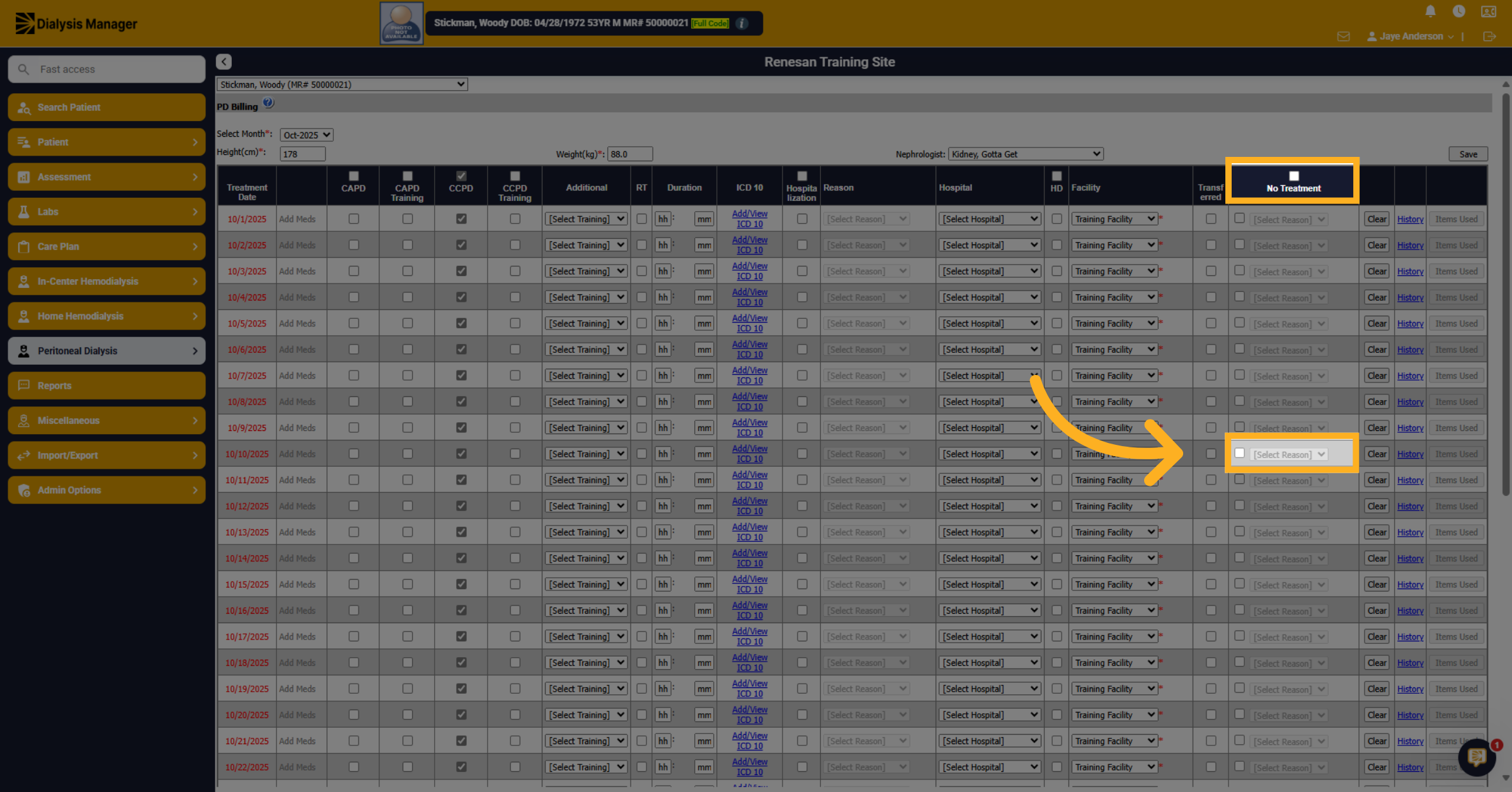The height and width of the screenshot is (792, 1512).
Task: Open the Select Month Oct-2025 dropdown
Action: [x=306, y=135]
